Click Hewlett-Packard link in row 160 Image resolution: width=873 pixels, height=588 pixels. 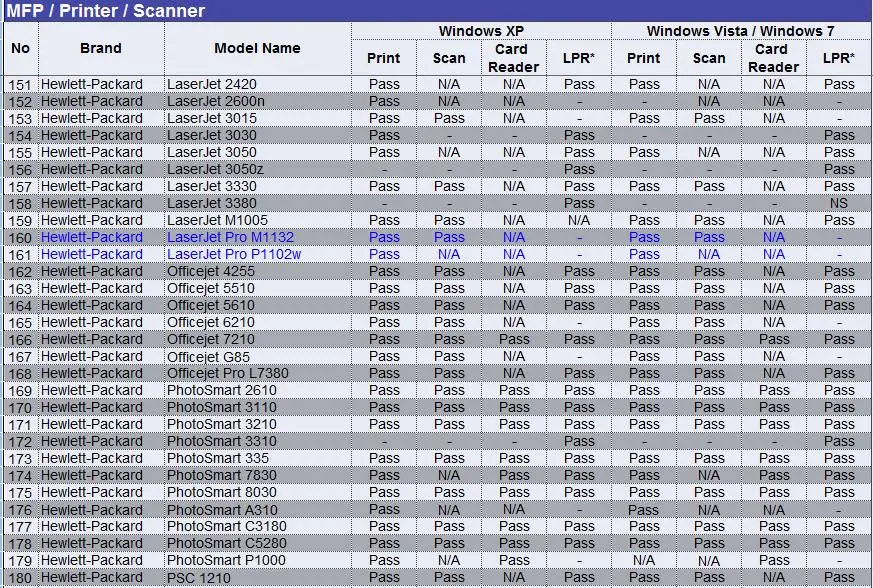pos(92,237)
